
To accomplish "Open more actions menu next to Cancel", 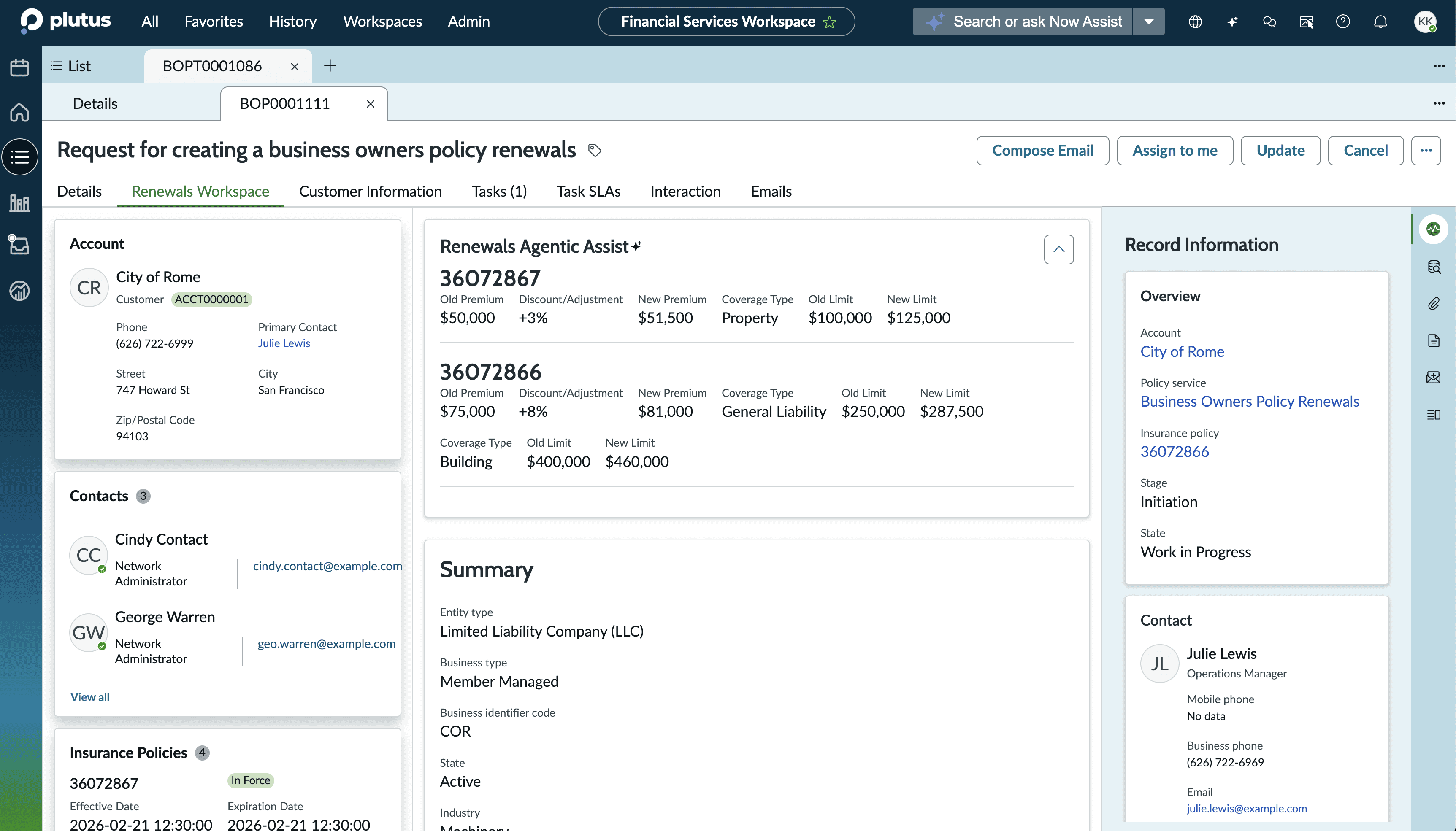I will 1426,151.
